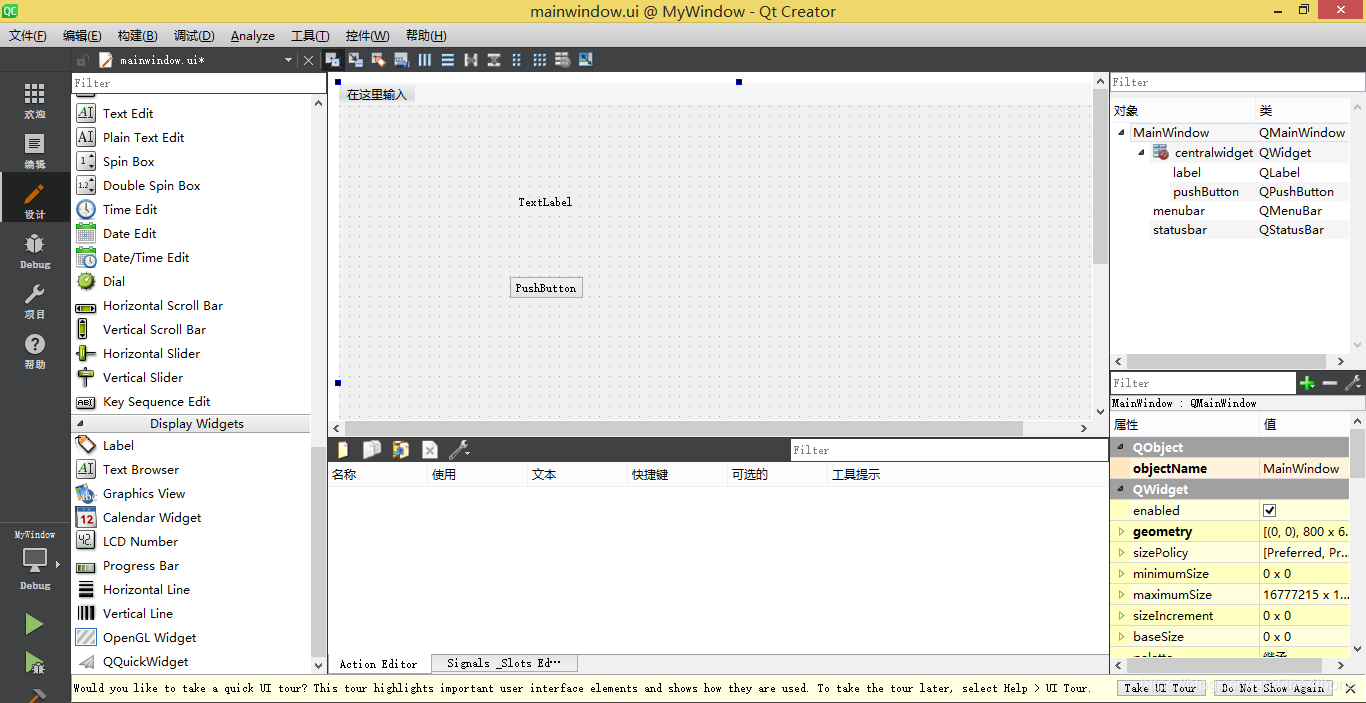1366x703 pixels.
Task: Click 在这里输入 menu placeholder on form
Action: coord(377,95)
